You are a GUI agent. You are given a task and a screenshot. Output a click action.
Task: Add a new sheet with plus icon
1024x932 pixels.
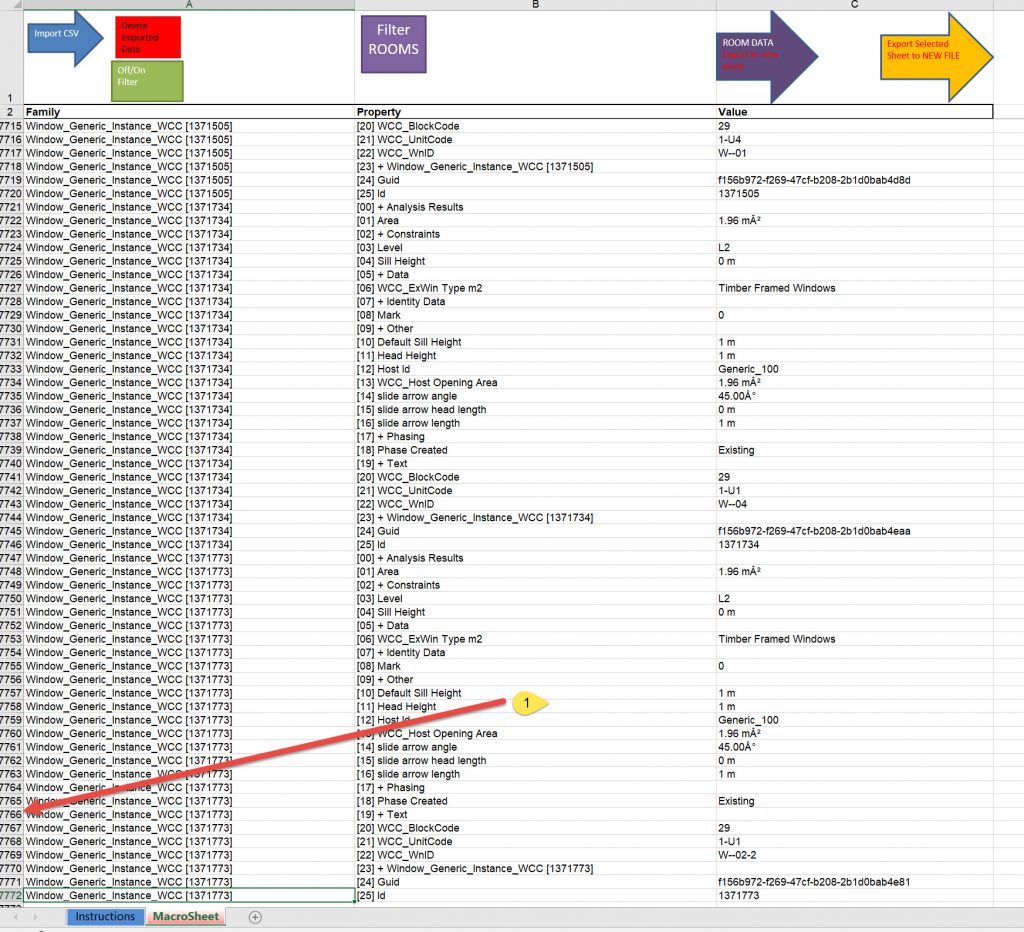pos(255,917)
